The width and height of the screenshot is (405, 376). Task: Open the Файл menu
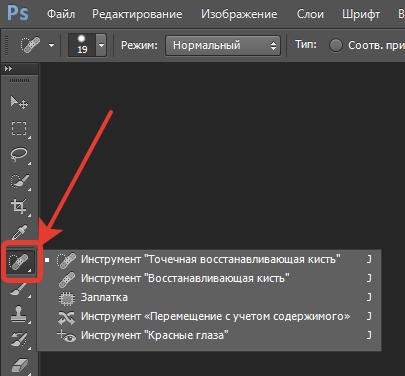(61, 14)
